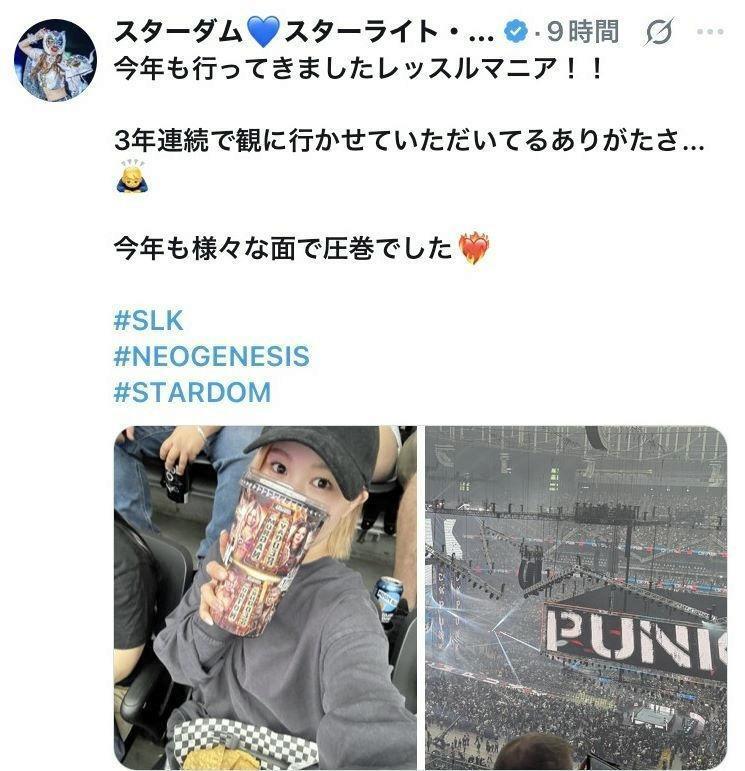Click the bowing person emoji

(132, 176)
